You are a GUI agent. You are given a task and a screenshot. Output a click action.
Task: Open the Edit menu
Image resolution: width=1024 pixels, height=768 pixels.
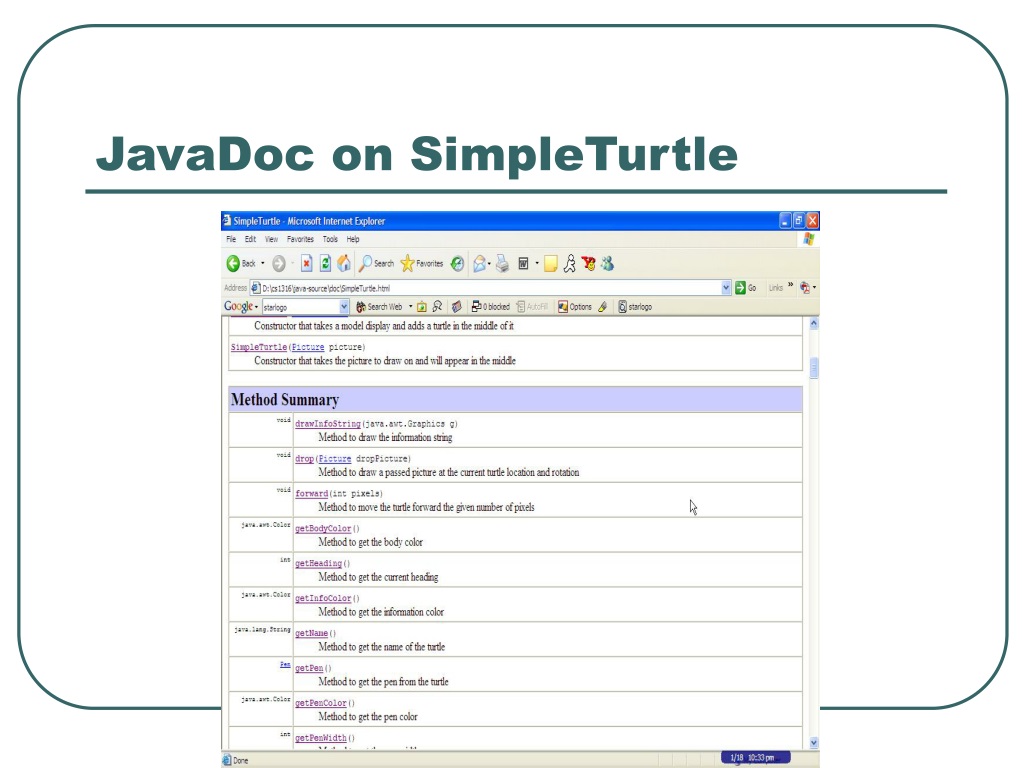pyautogui.click(x=250, y=240)
